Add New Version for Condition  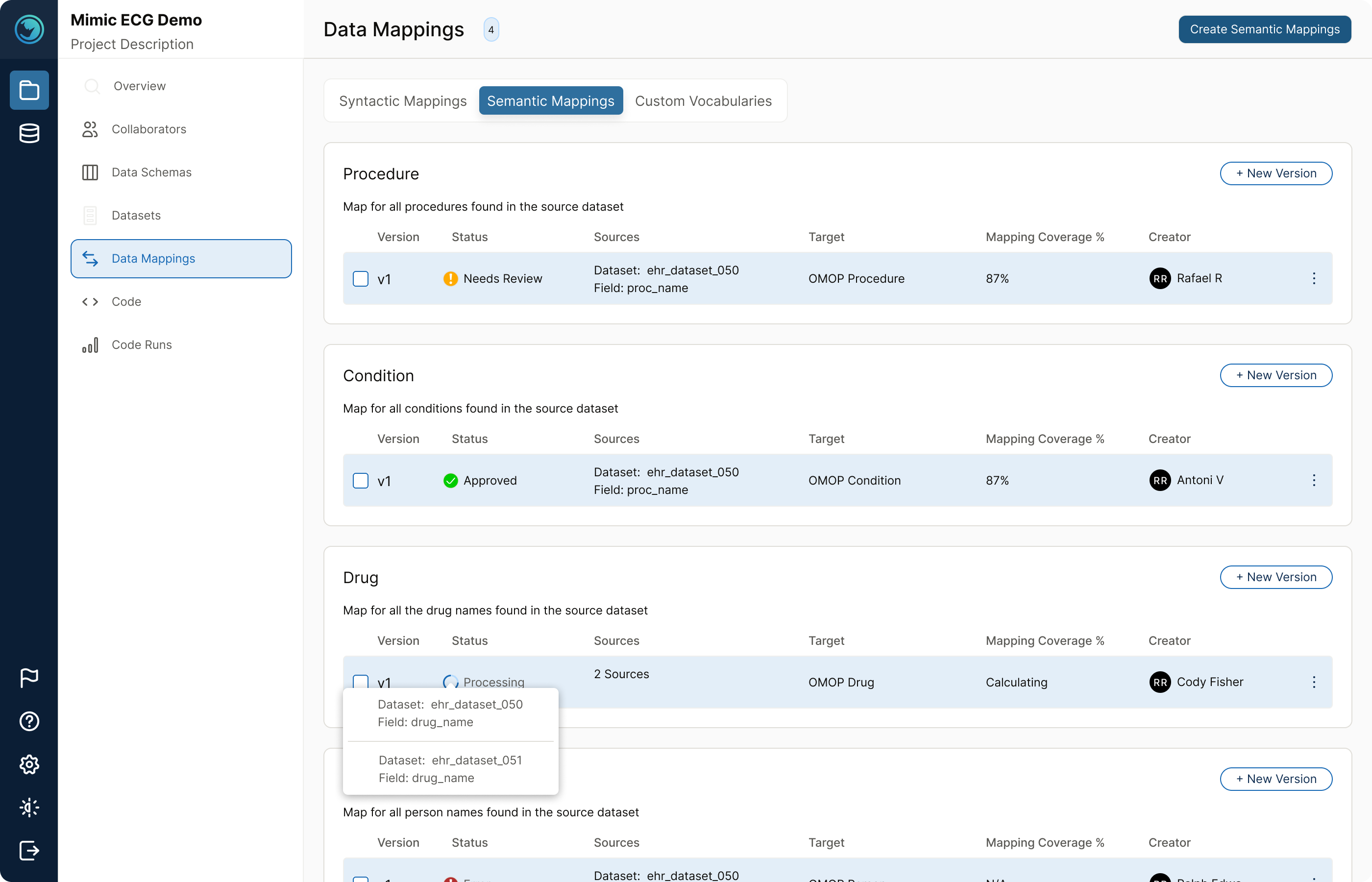(x=1276, y=375)
